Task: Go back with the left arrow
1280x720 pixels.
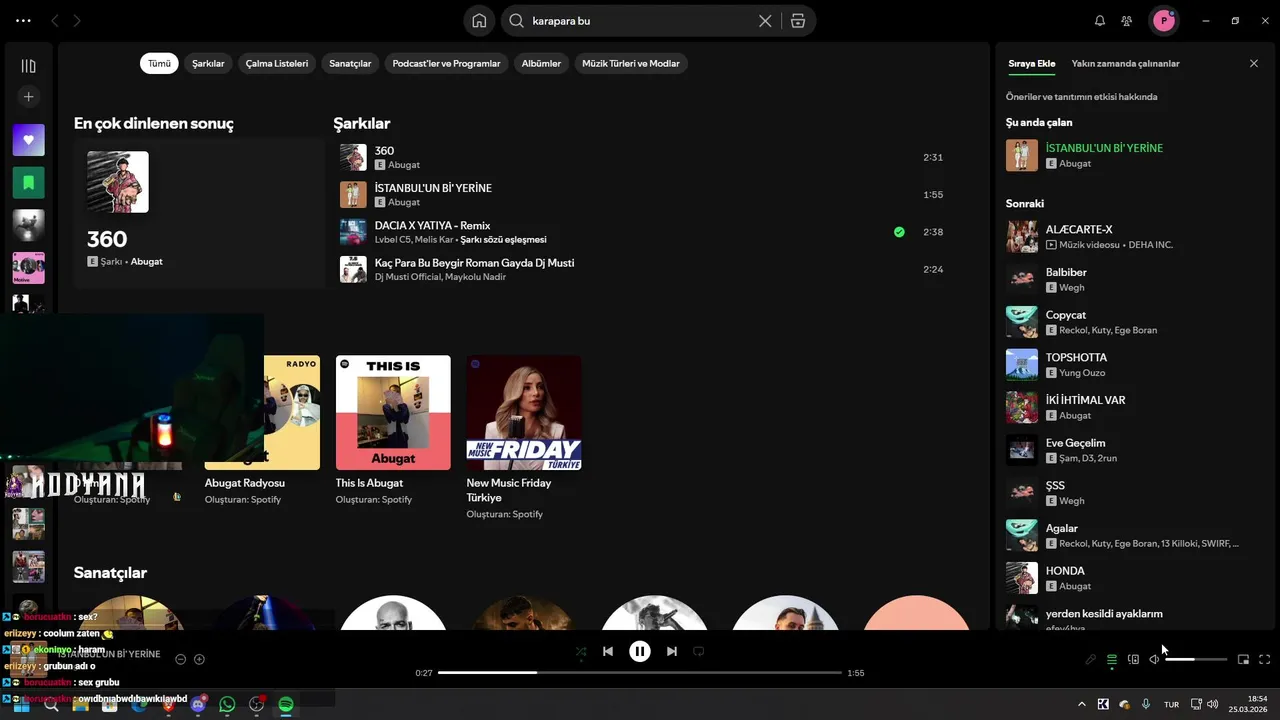Action: click(x=55, y=20)
